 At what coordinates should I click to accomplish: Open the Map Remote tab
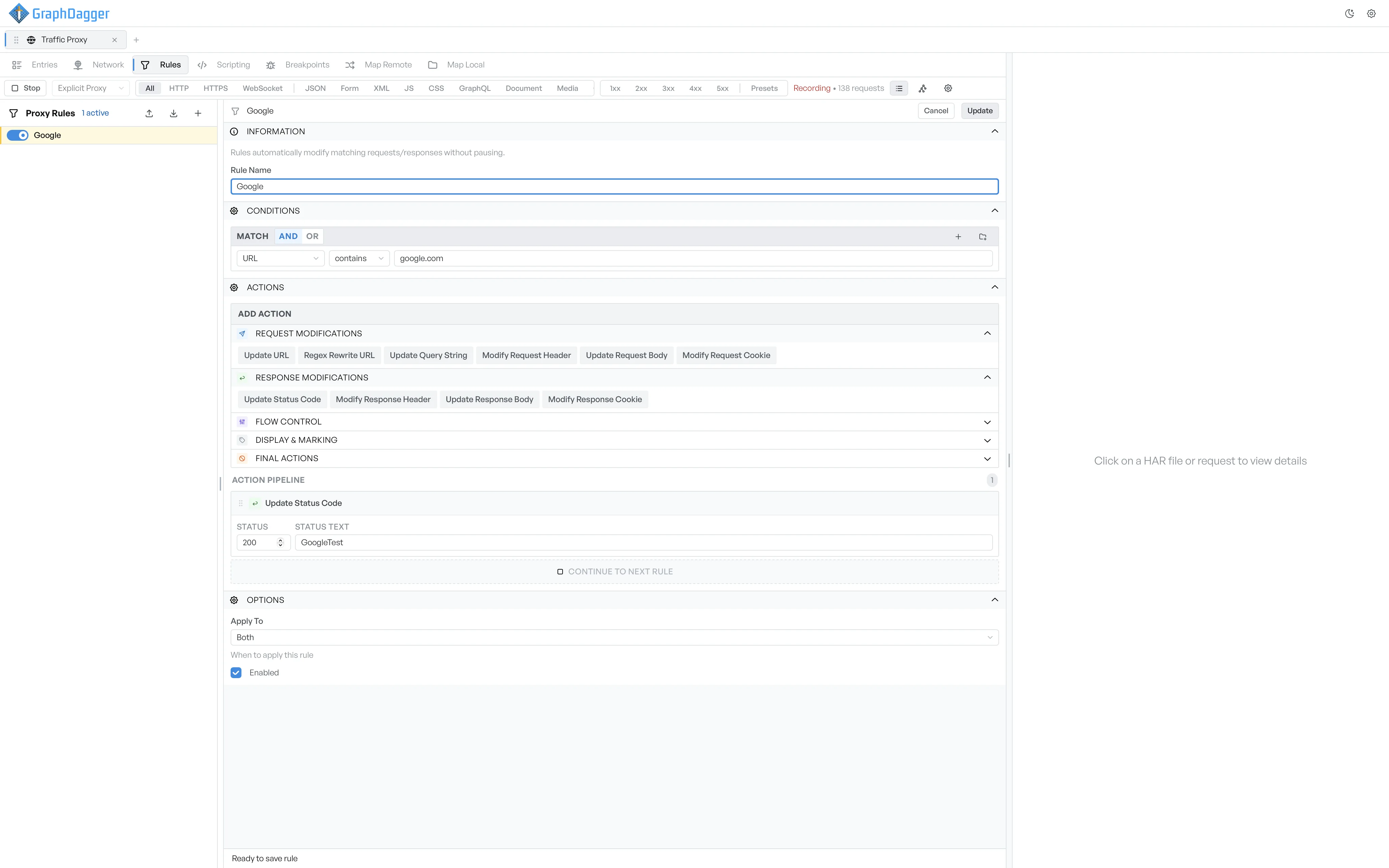coord(378,65)
